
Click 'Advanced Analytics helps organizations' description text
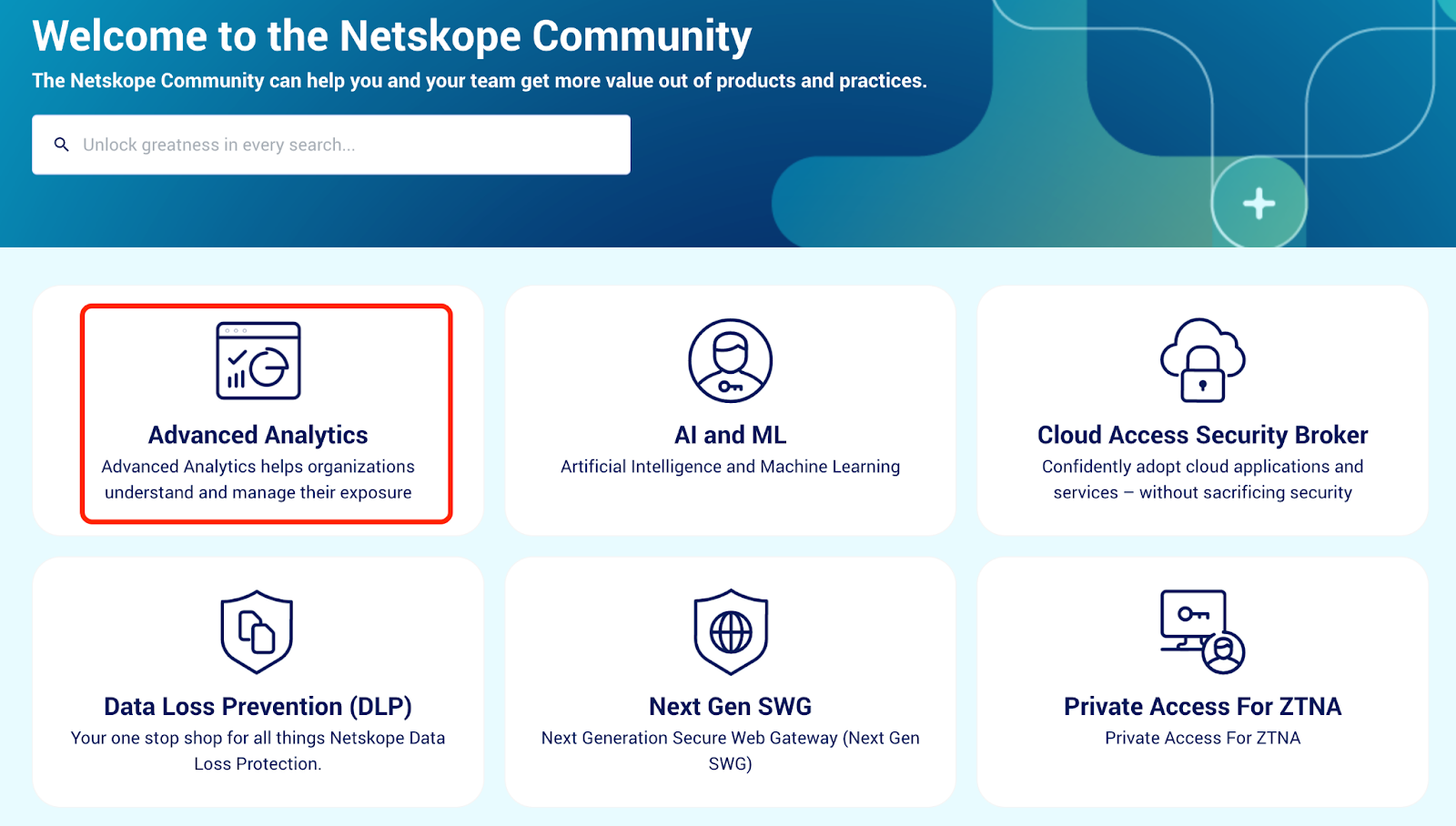pyautogui.click(x=258, y=479)
